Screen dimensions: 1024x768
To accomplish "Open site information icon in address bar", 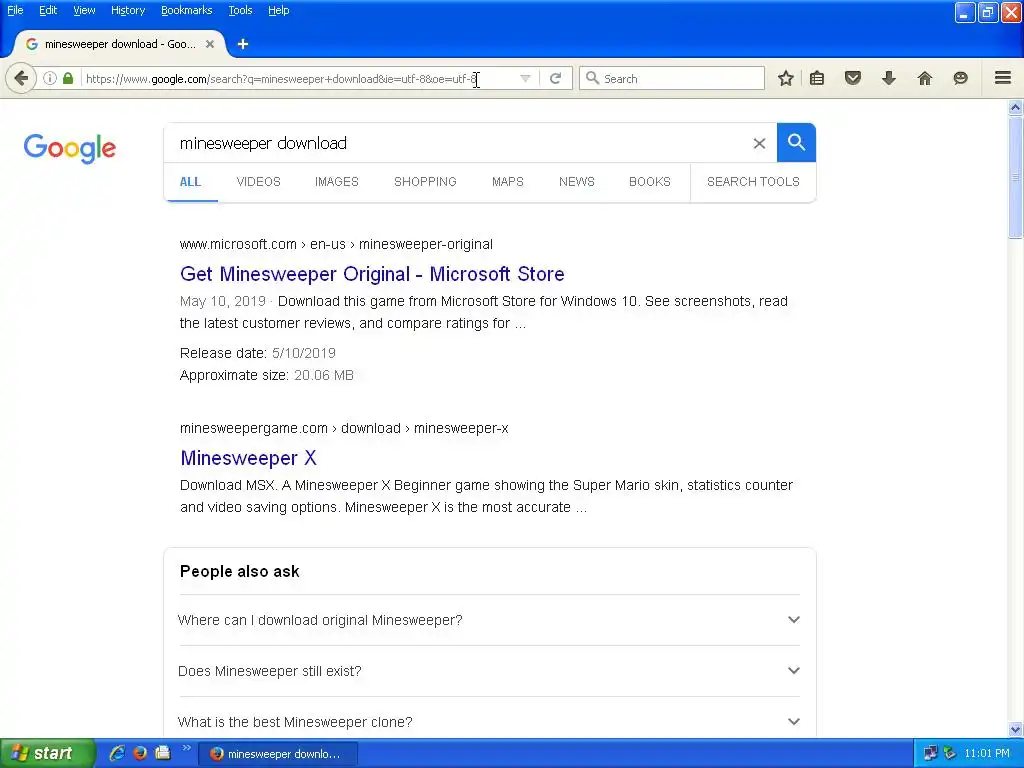I will click(50, 78).
